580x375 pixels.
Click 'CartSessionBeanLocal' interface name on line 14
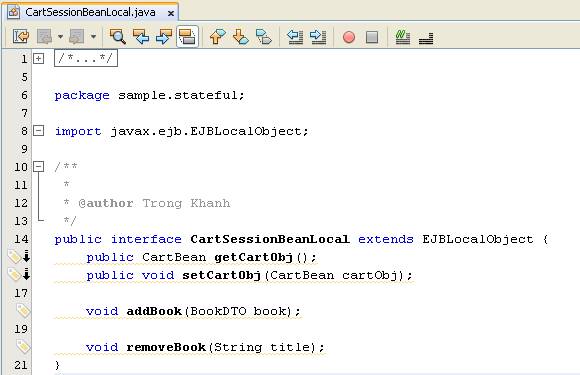270,239
